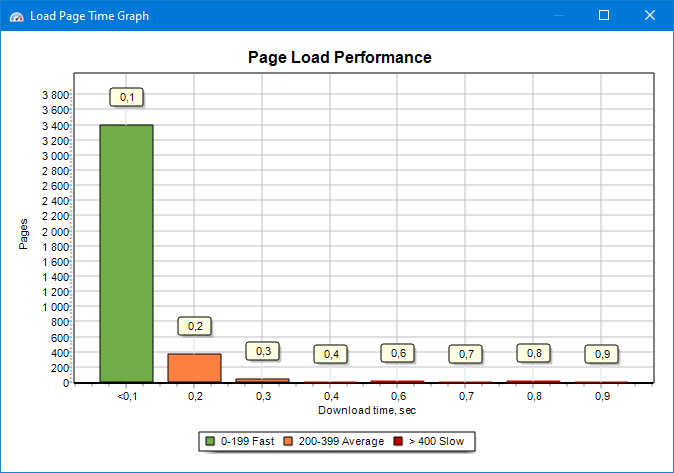
Task: Click the 0,2 data label above orange bar
Action: (x=194, y=326)
